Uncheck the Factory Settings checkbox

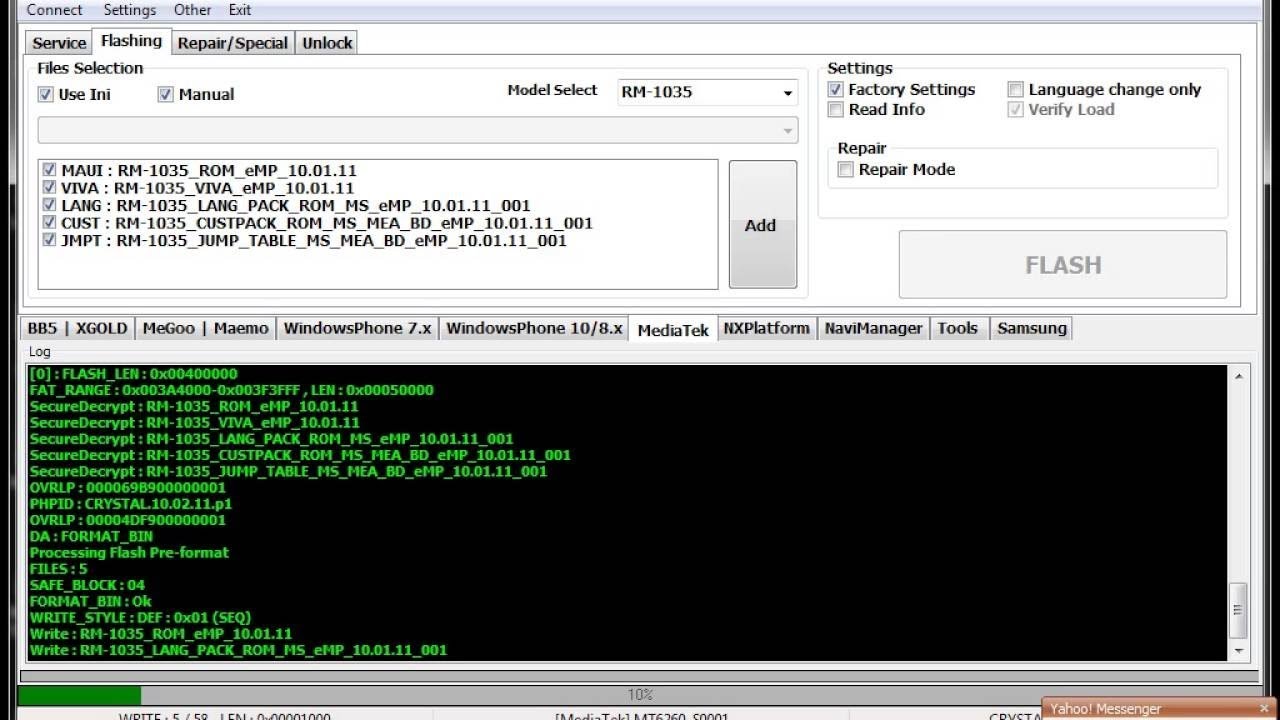point(835,89)
